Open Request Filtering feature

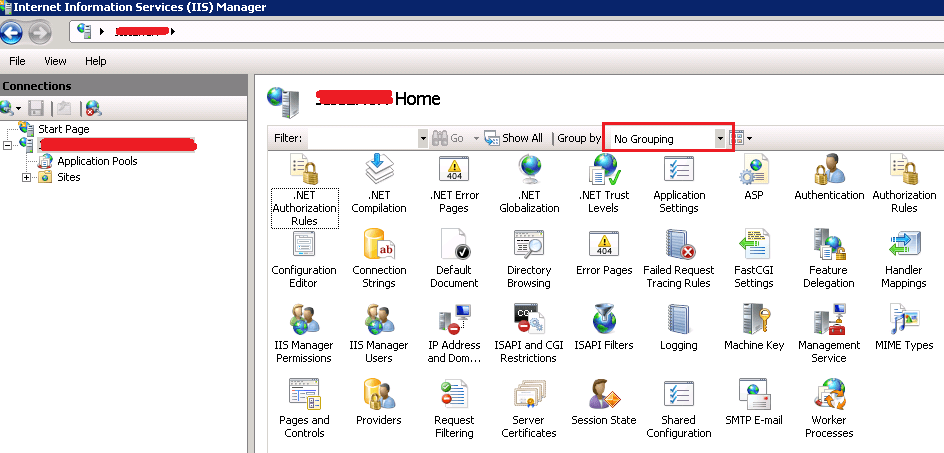pos(454,409)
